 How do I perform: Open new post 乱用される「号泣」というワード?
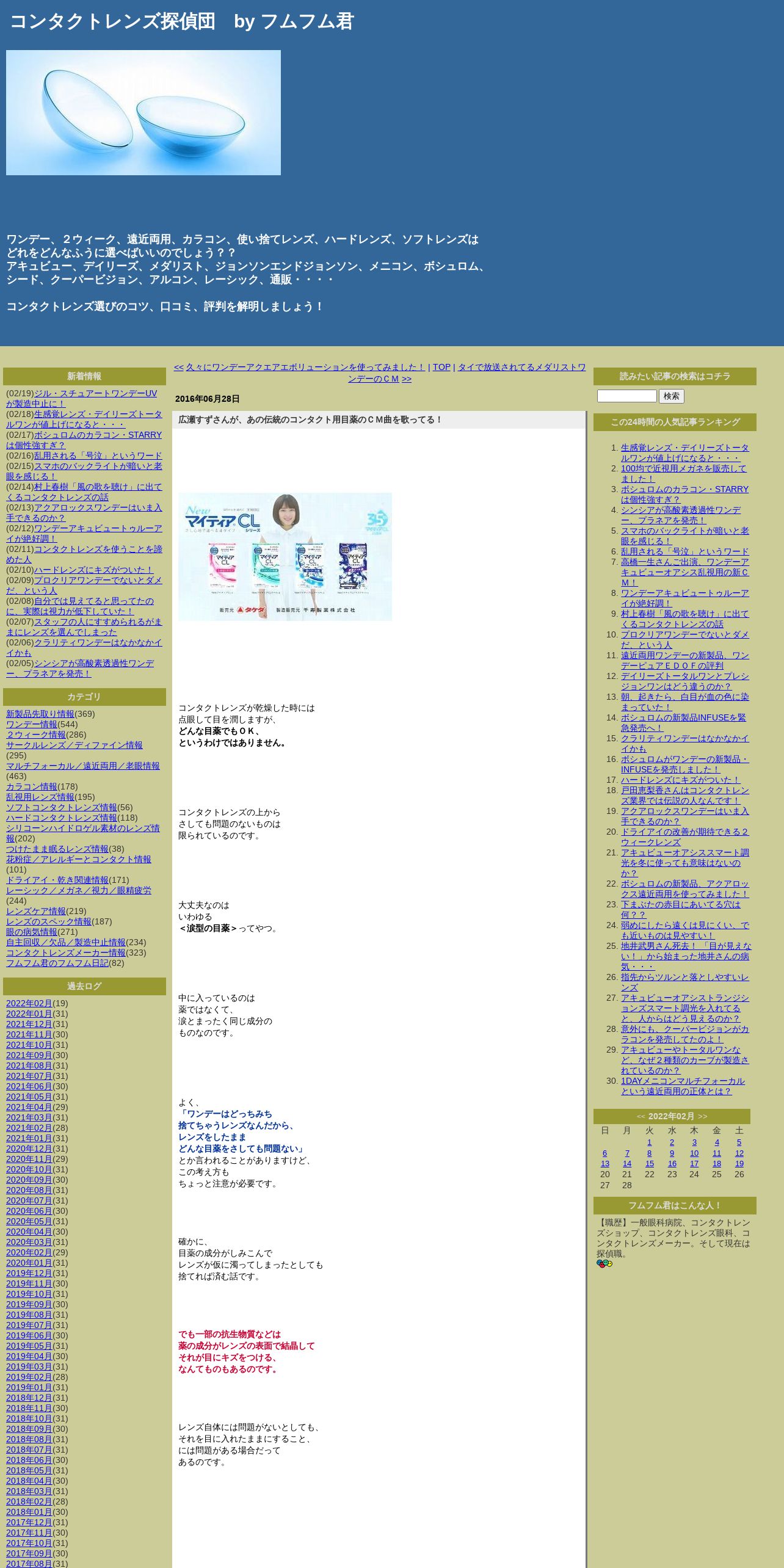click(x=98, y=456)
